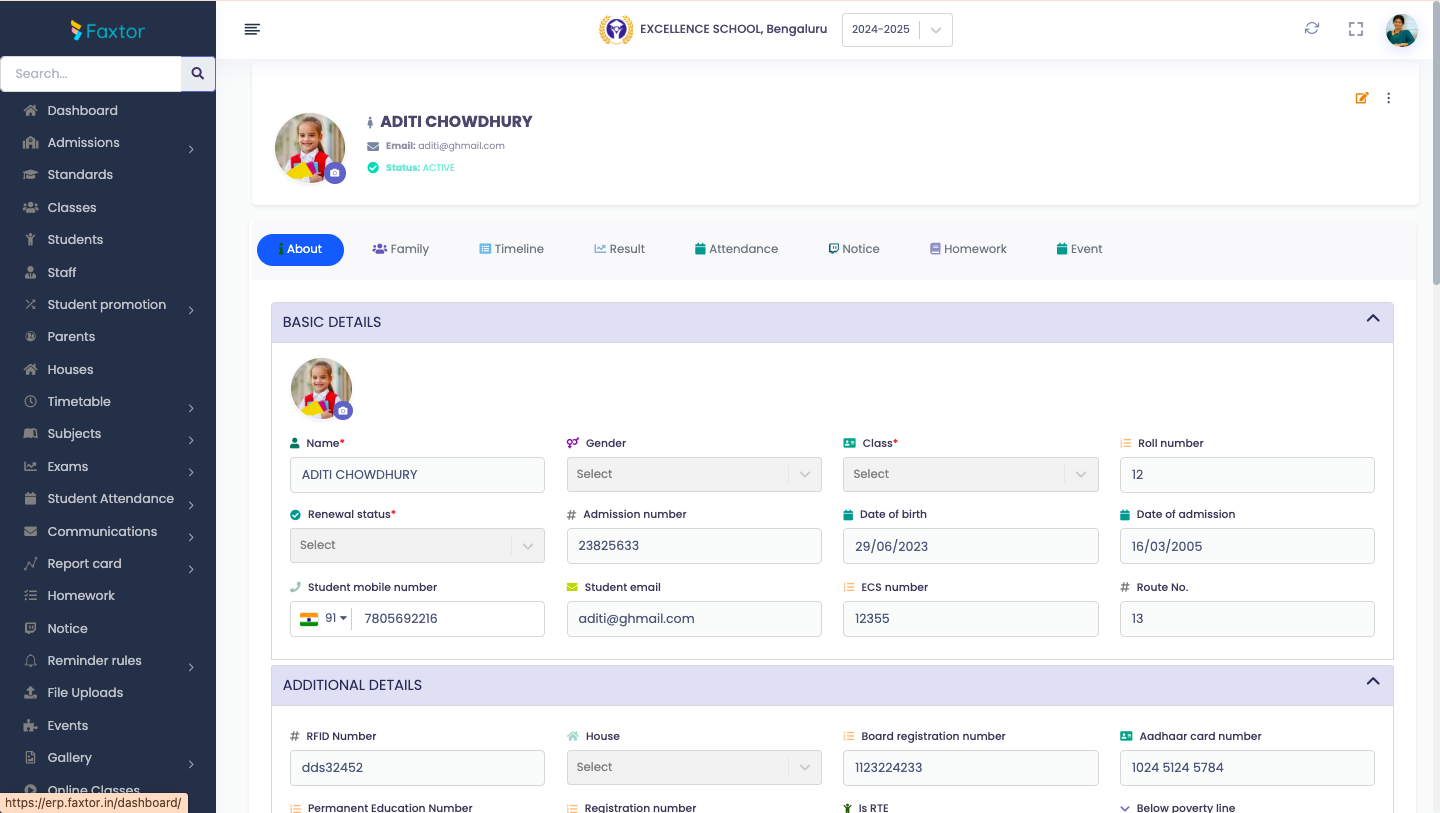
Task: Switch to the Family tab
Action: click(x=400, y=249)
